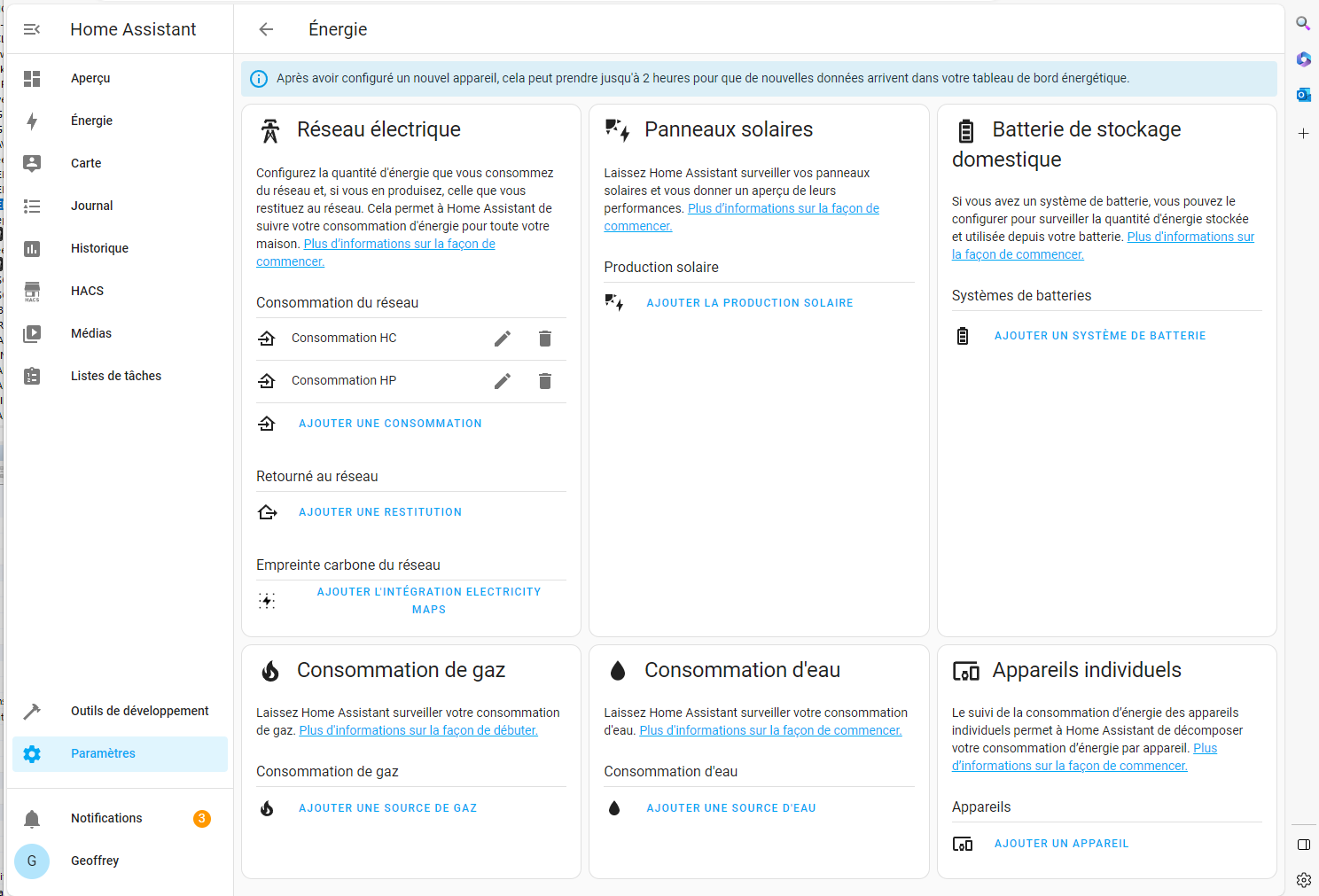Image resolution: width=1319 pixels, height=896 pixels.
Task: Add the Electricity Maps integration
Action: click(x=429, y=601)
